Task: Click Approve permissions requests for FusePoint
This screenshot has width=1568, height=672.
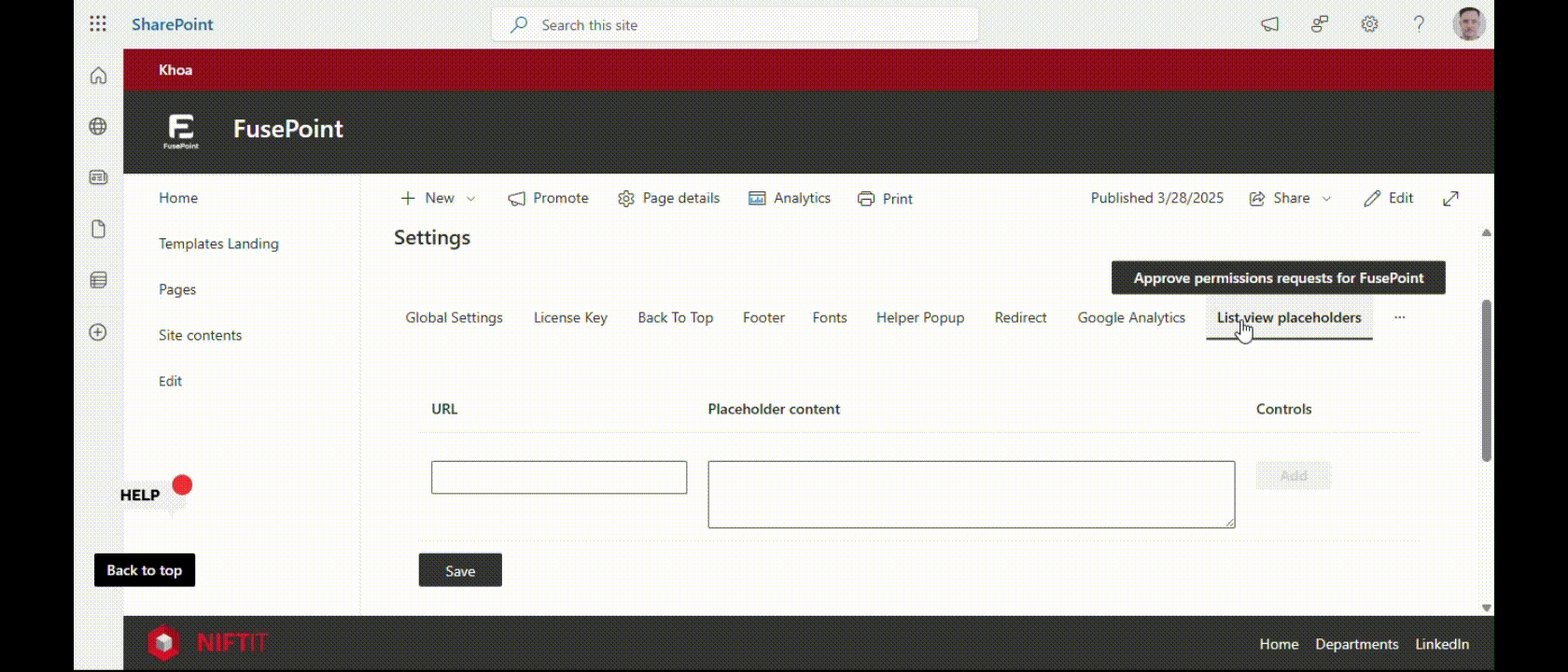Action: [1278, 278]
